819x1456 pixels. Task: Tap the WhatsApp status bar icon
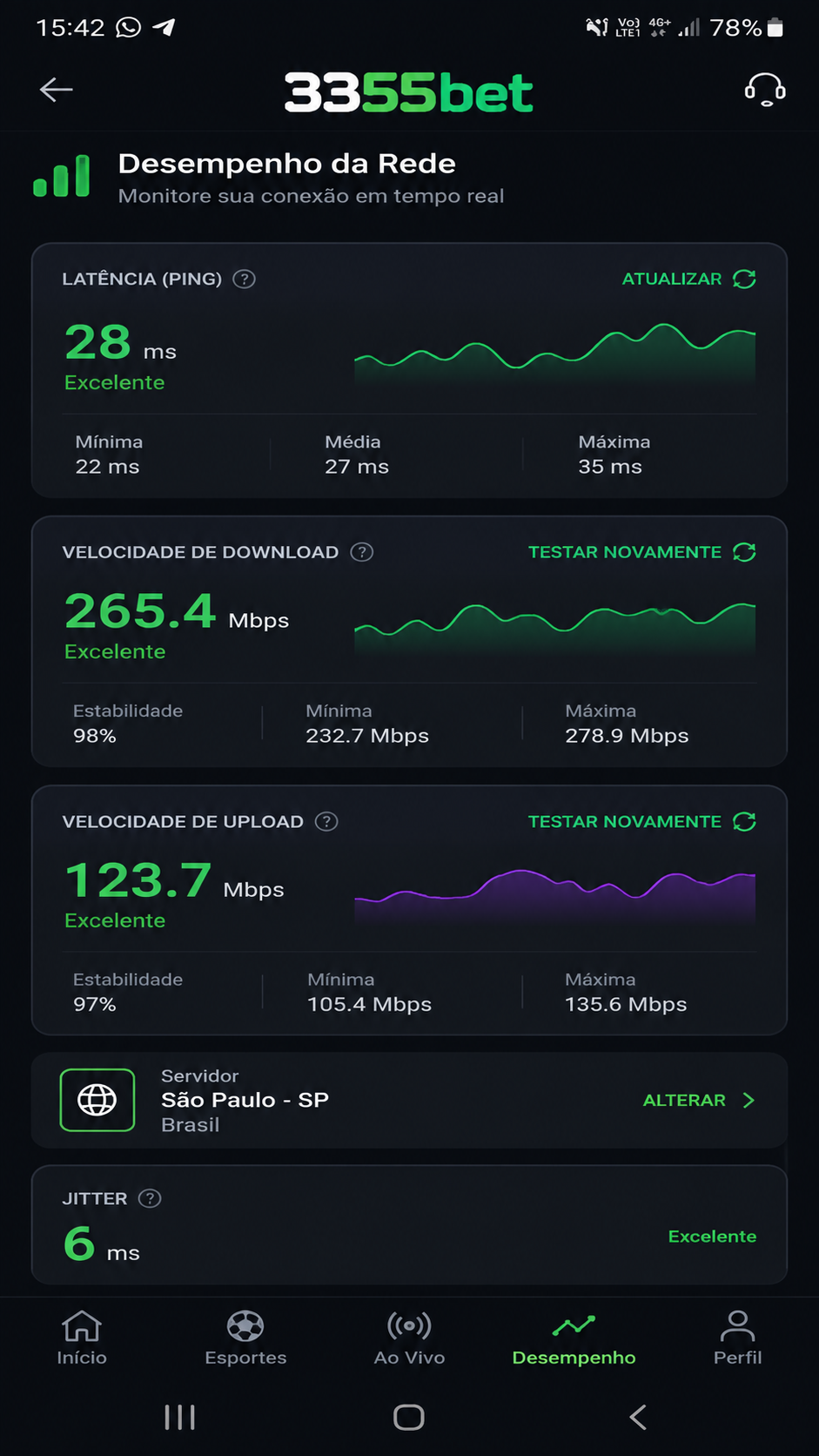128,28
